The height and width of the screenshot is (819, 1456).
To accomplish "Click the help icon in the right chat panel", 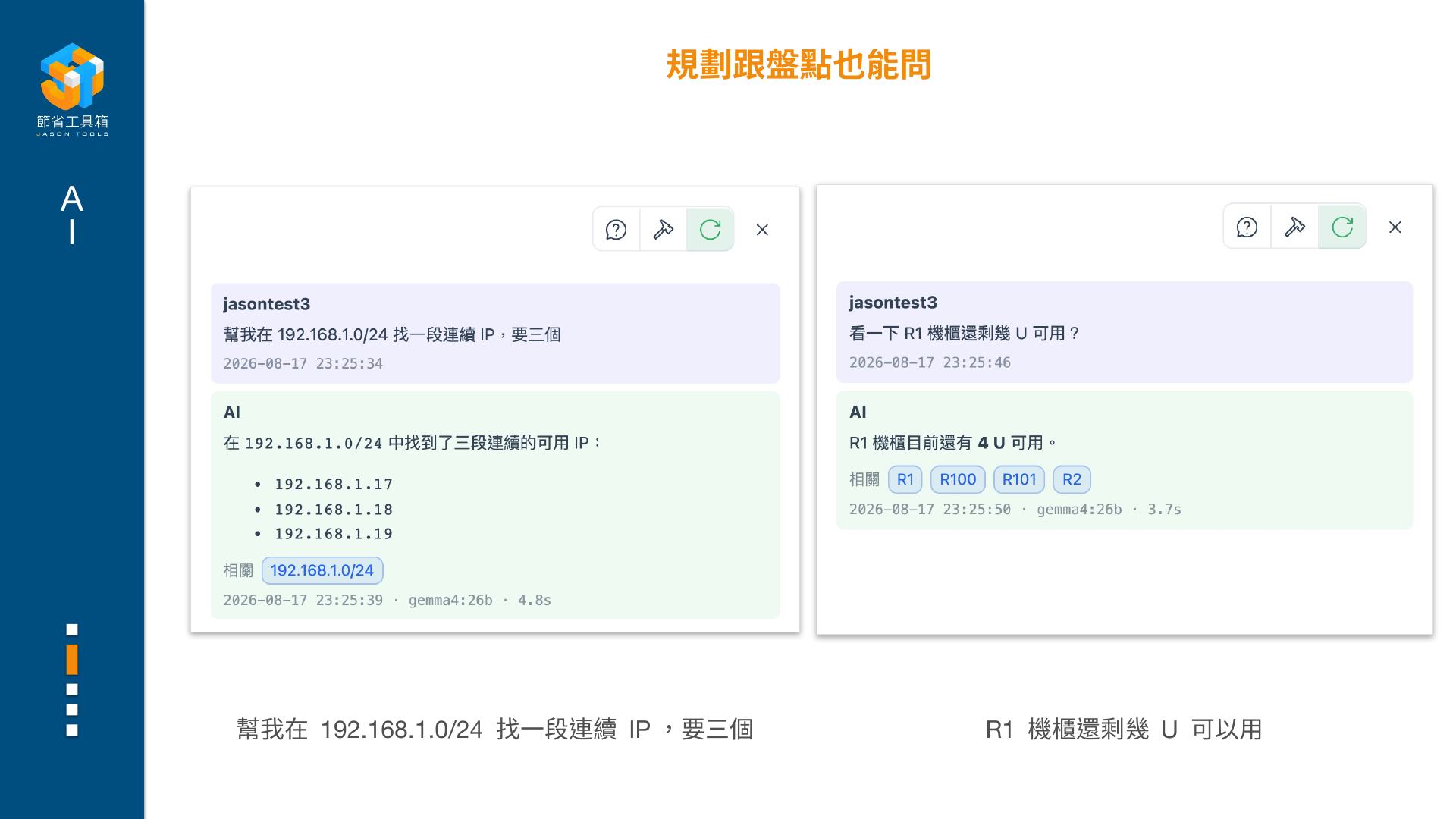I will [1247, 227].
